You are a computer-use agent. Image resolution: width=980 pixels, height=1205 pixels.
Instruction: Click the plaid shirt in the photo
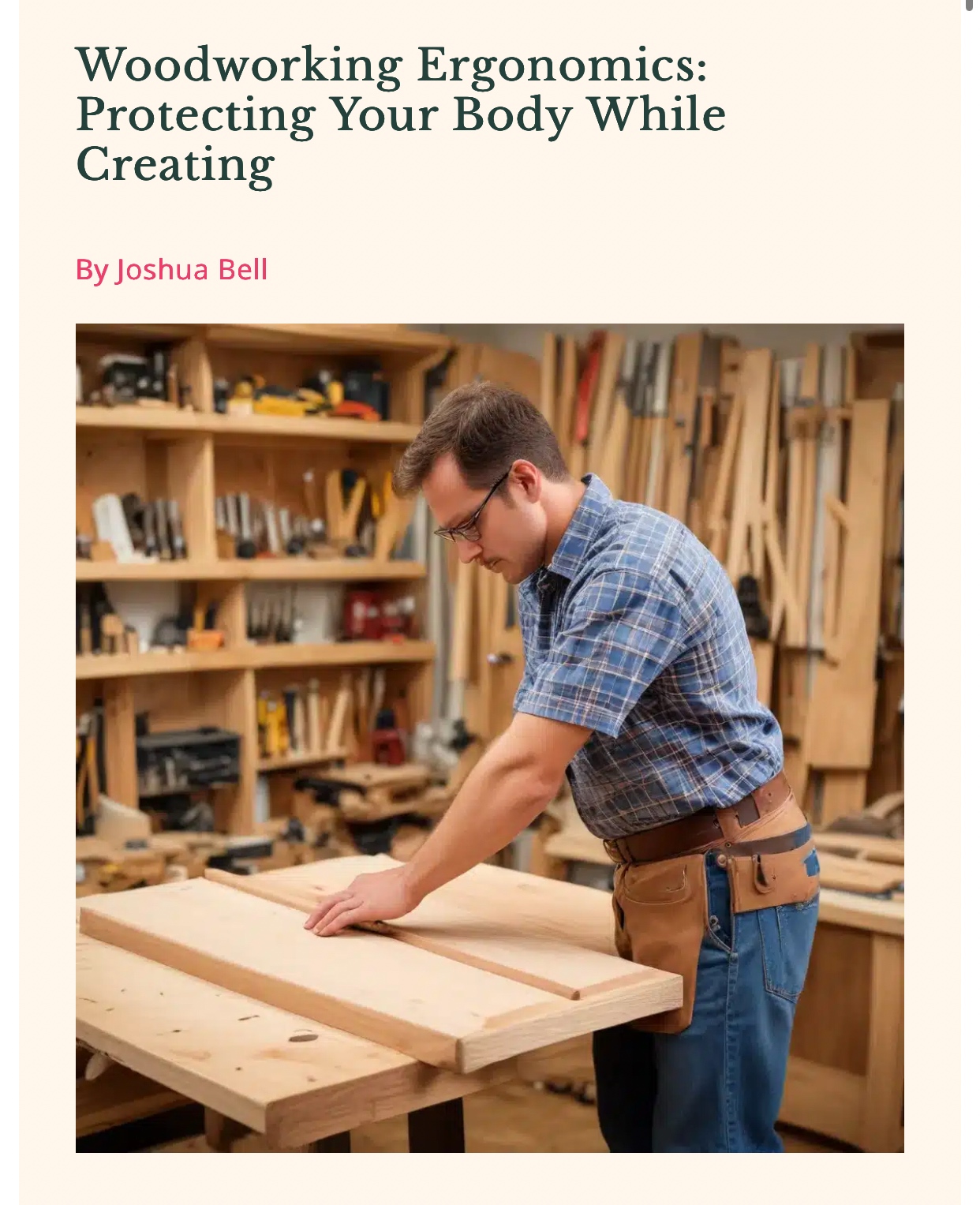coord(647,655)
